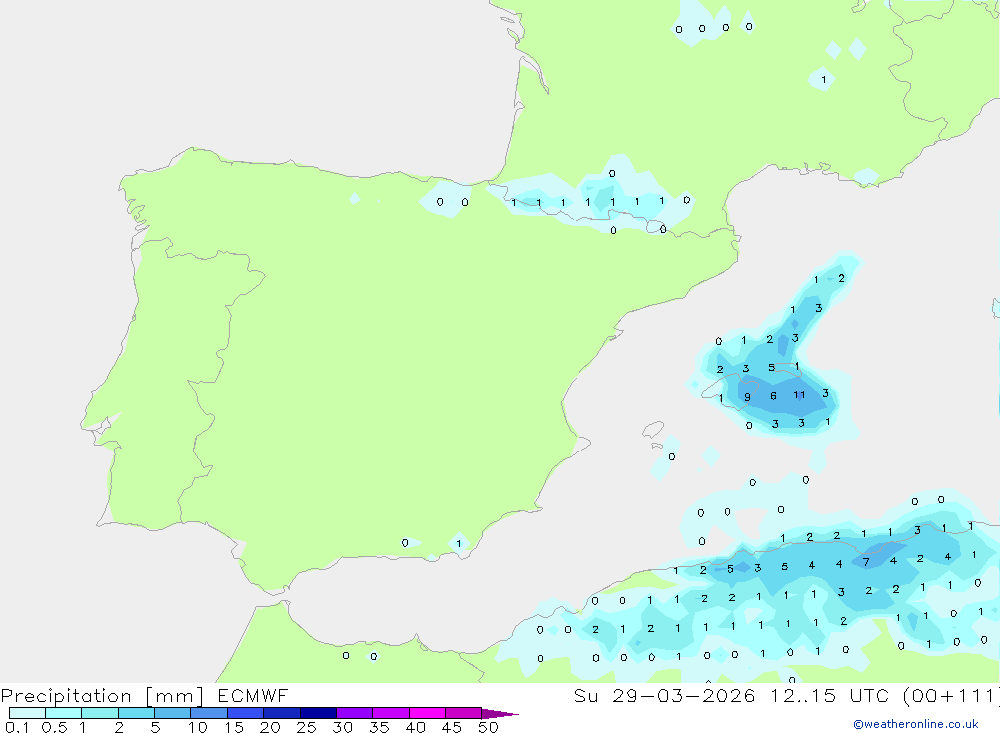Select the 30–35 mm violet legend swatch

pyautogui.click(x=354, y=713)
